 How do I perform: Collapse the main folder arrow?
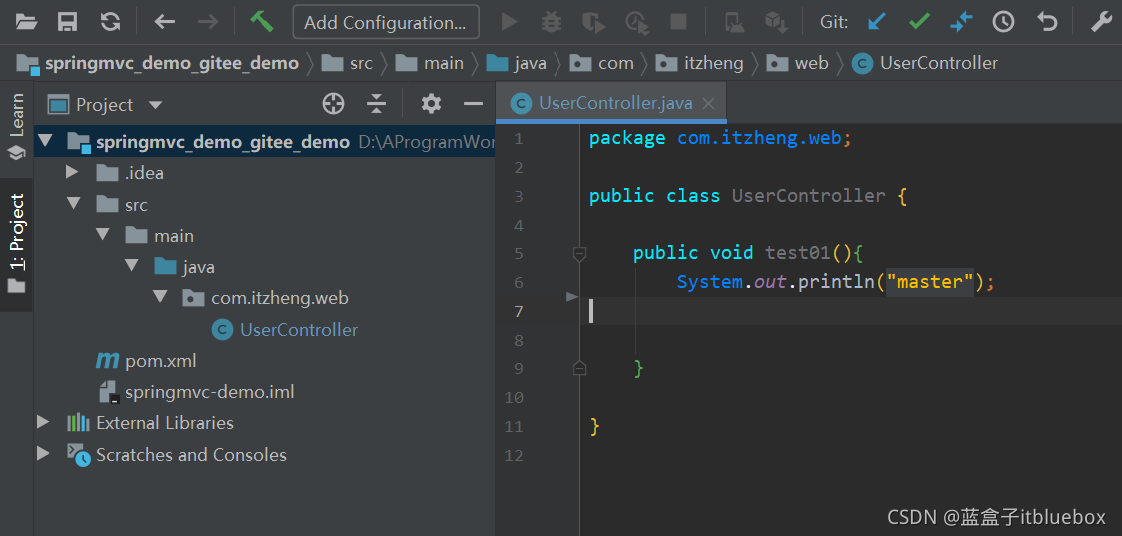coord(102,235)
